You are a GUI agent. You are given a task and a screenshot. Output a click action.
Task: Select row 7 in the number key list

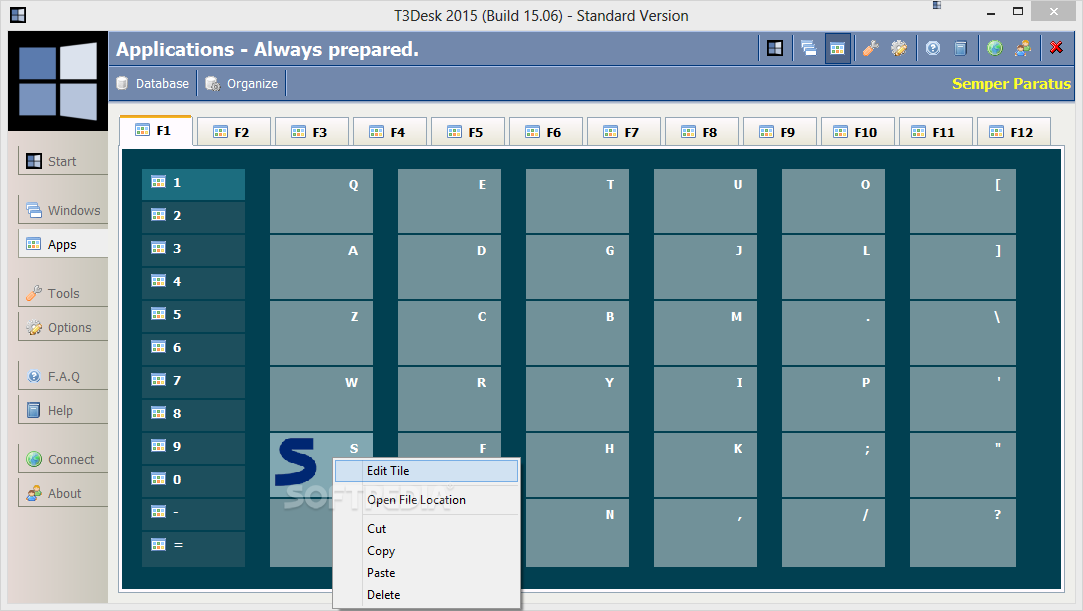(193, 381)
